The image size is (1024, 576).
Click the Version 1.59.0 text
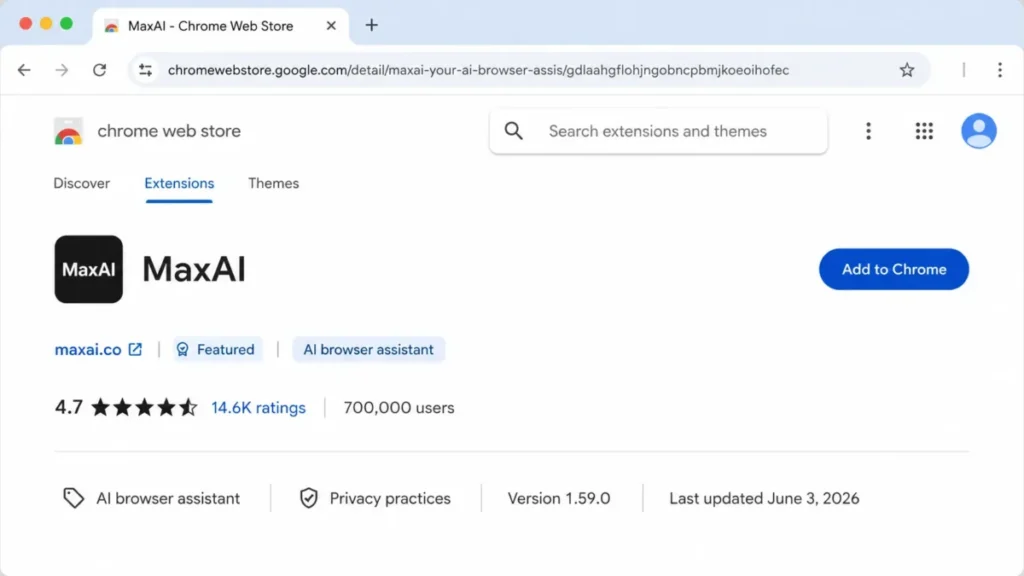click(559, 498)
